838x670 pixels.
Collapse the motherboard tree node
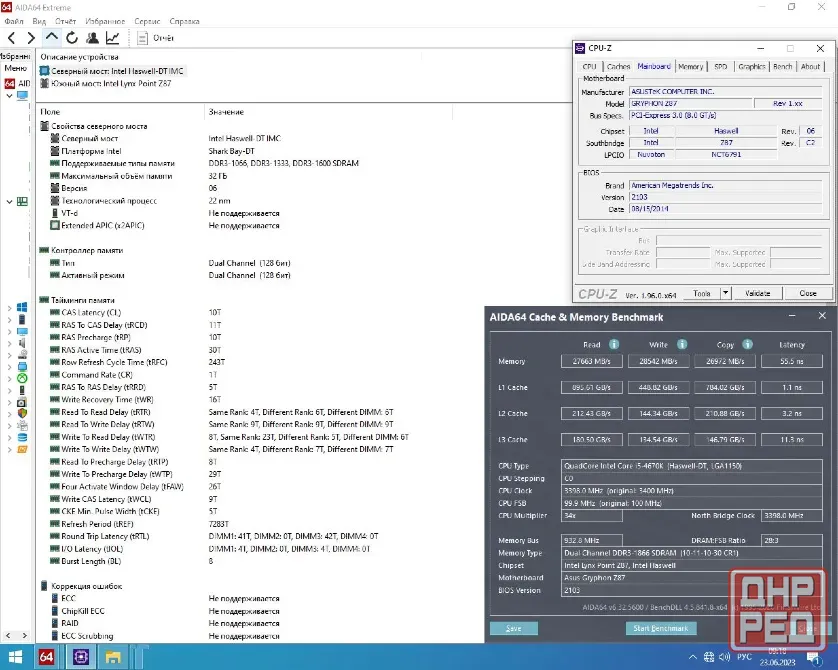click(9, 201)
